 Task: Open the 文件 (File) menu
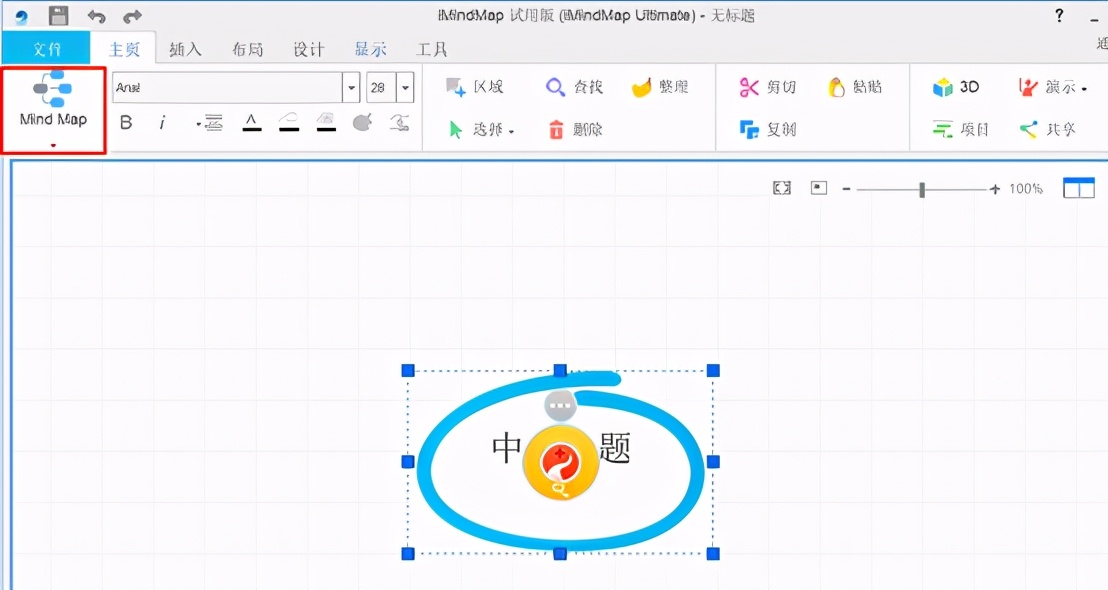point(46,49)
